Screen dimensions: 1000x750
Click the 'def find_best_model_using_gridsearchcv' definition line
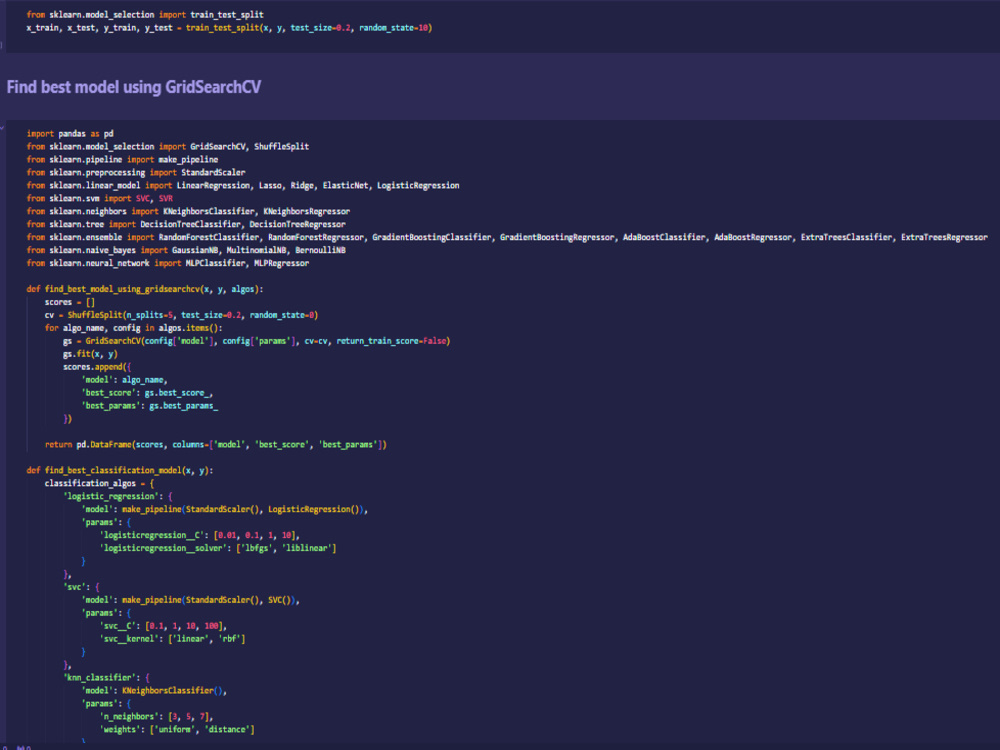tap(145, 290)
